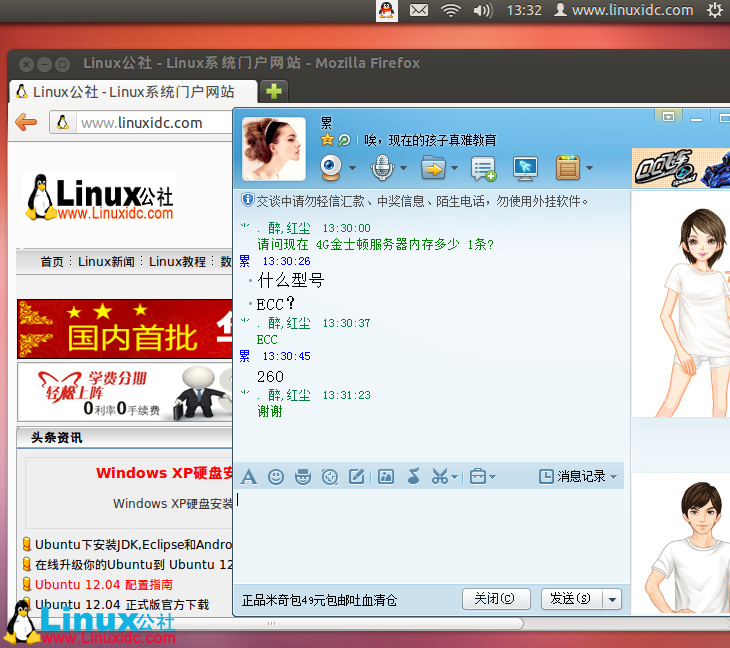Start voice call with microphone icon

click(382, 168)
